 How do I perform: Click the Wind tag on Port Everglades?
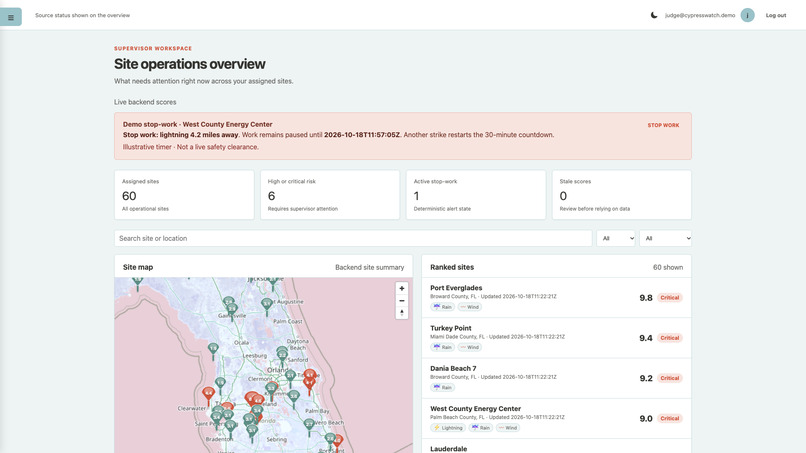click(469, 307)
